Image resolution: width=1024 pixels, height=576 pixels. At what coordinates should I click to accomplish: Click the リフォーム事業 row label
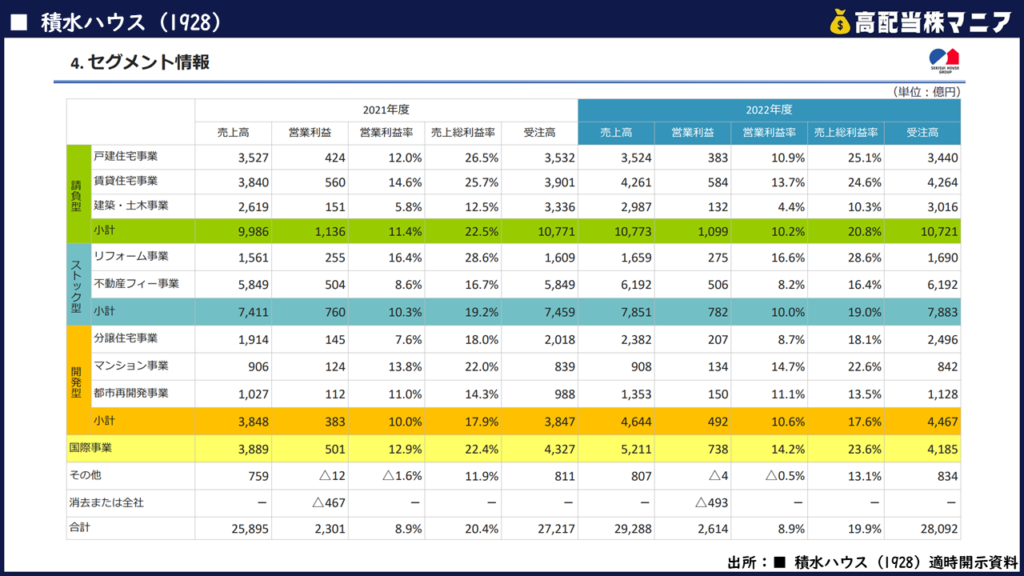click(x=131, y=257)
